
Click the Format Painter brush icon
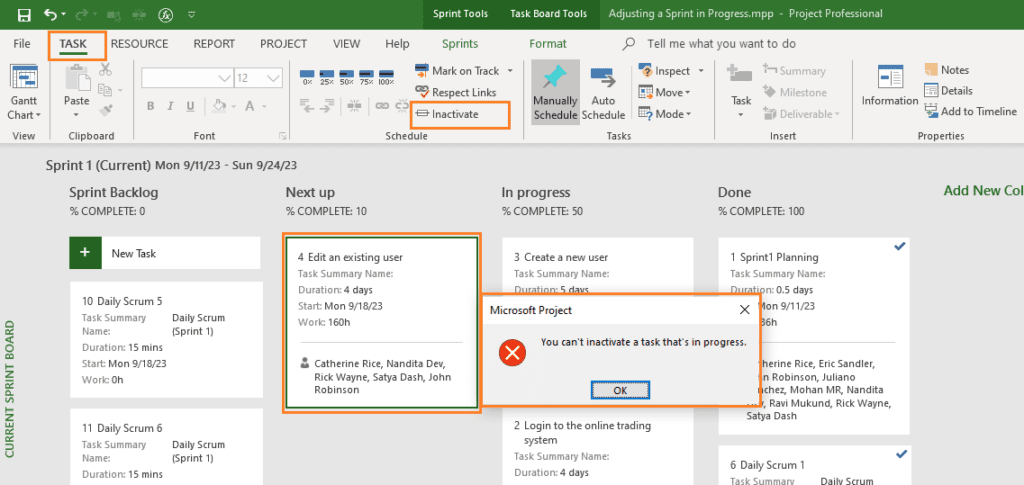[106, 111]
